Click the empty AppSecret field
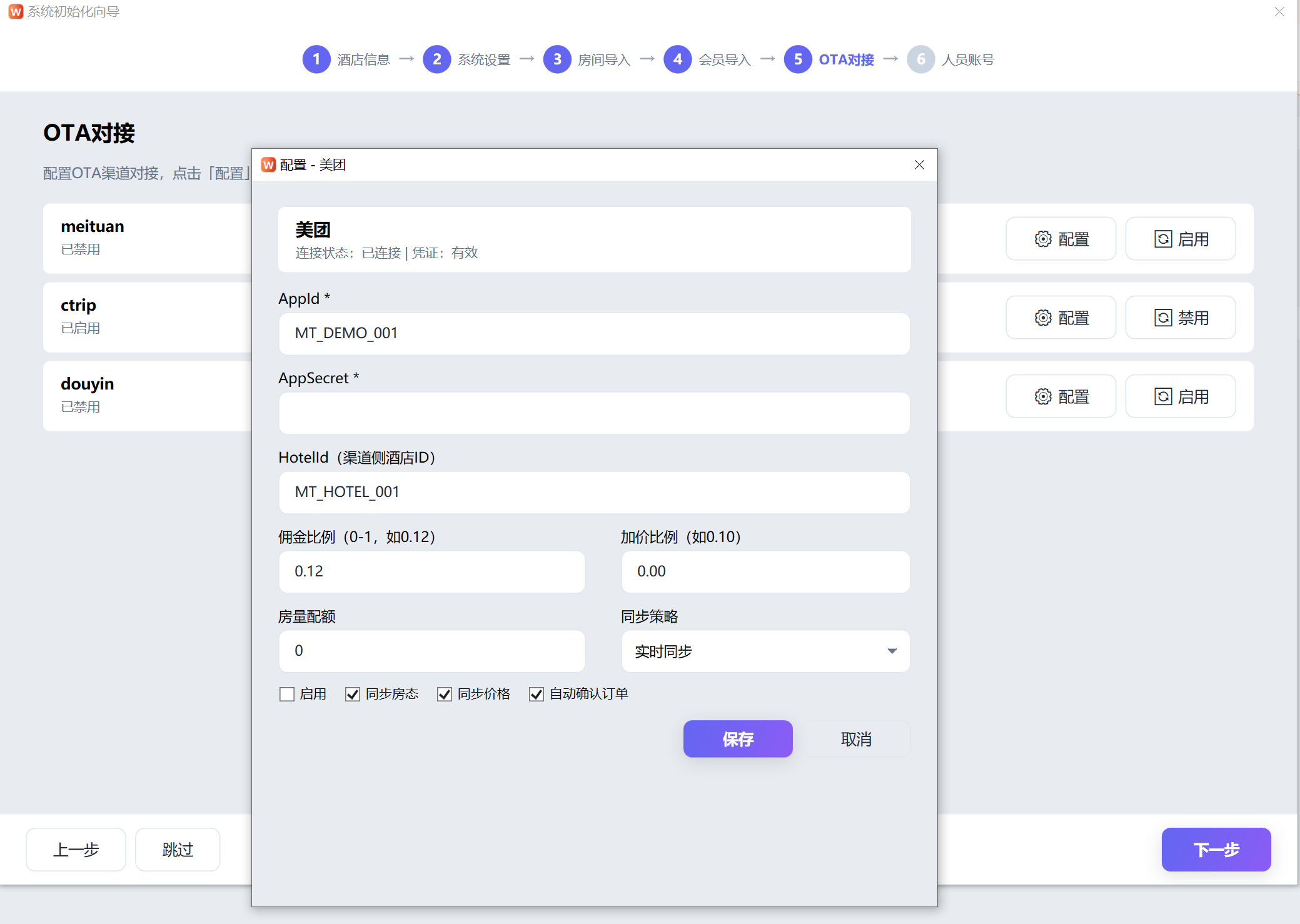 [594, 413]
